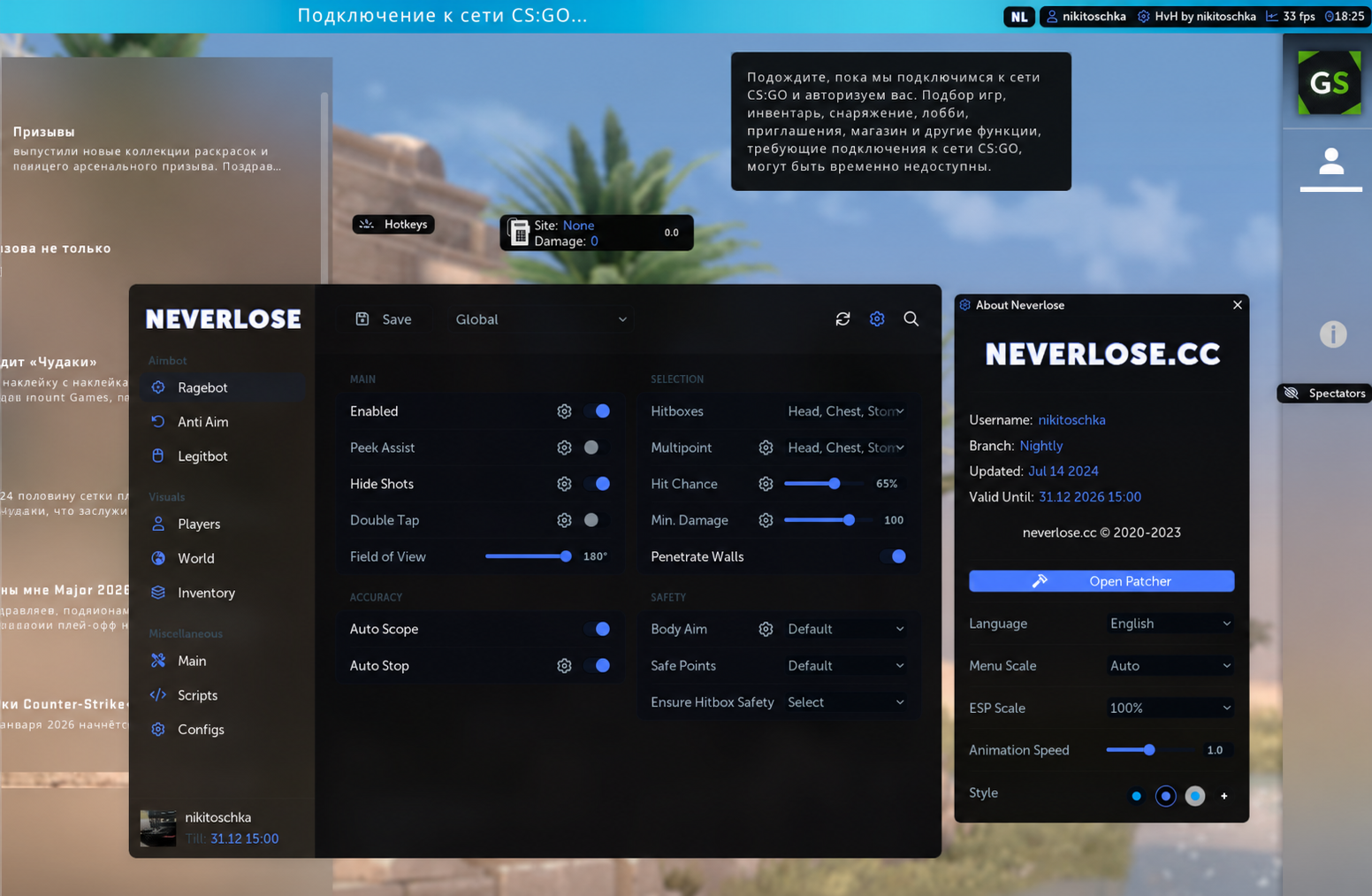Open gear settings for Enabled row
The image size is (1372, 896).
(564, 411)
